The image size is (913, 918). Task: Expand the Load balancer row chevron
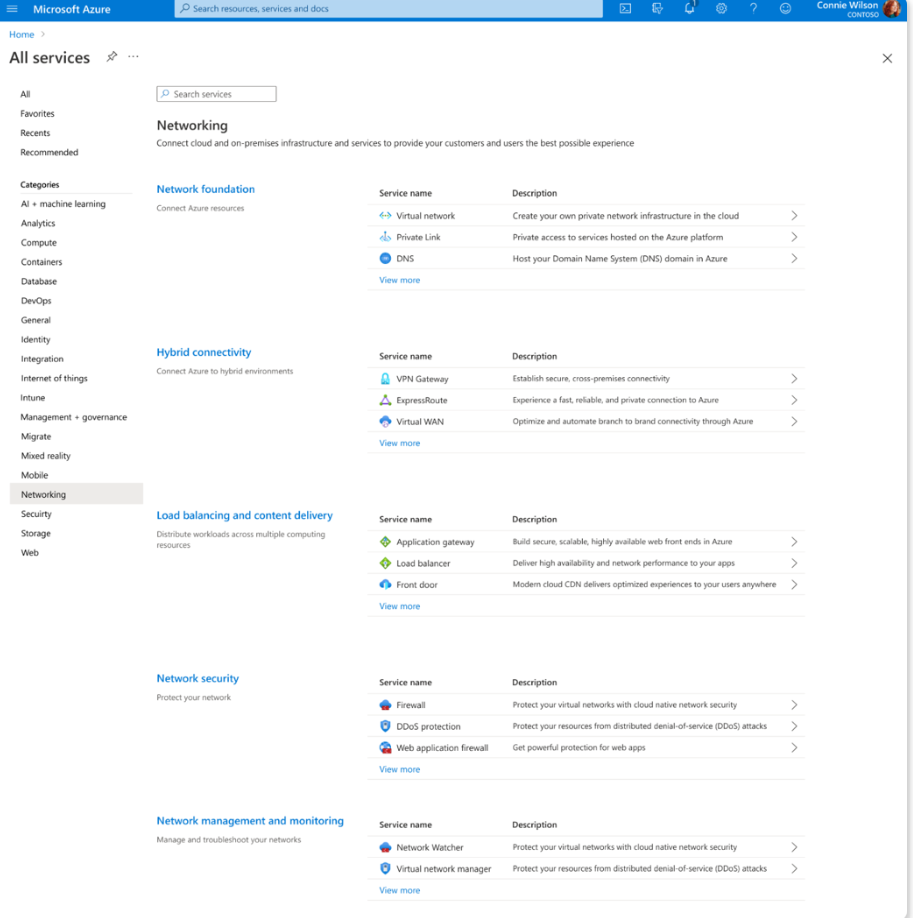[794, 563]
